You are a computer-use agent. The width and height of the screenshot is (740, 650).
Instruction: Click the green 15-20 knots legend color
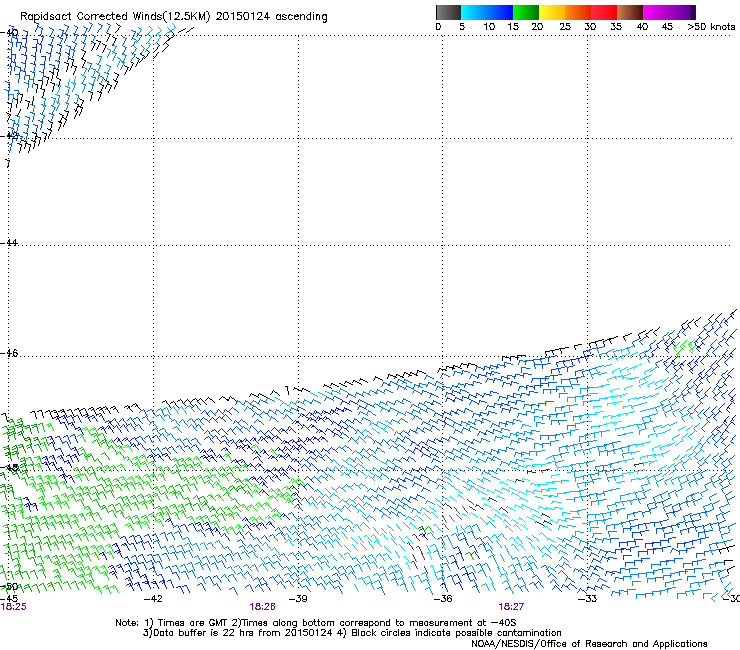526,12
